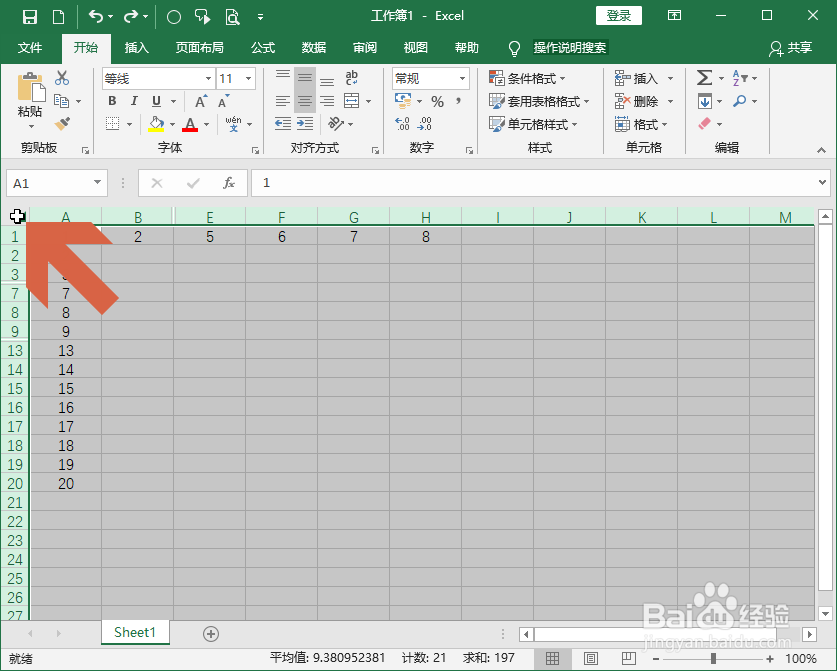This screenshot has height=671, width=837.
Task: Click the 共享 share button
Action: (x=791, y=48)
